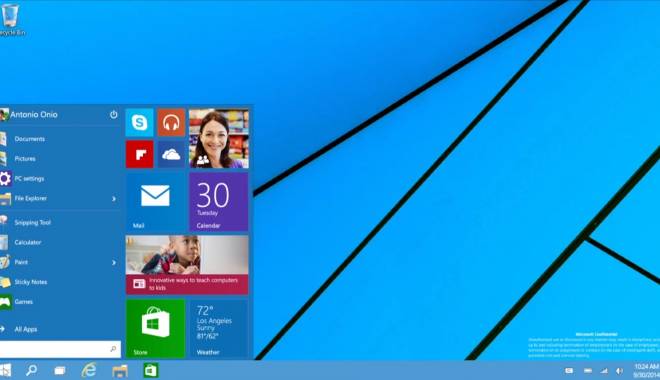
Task: Open the Weather tile for Los Angeles
Action: click(x=219, y=328)
